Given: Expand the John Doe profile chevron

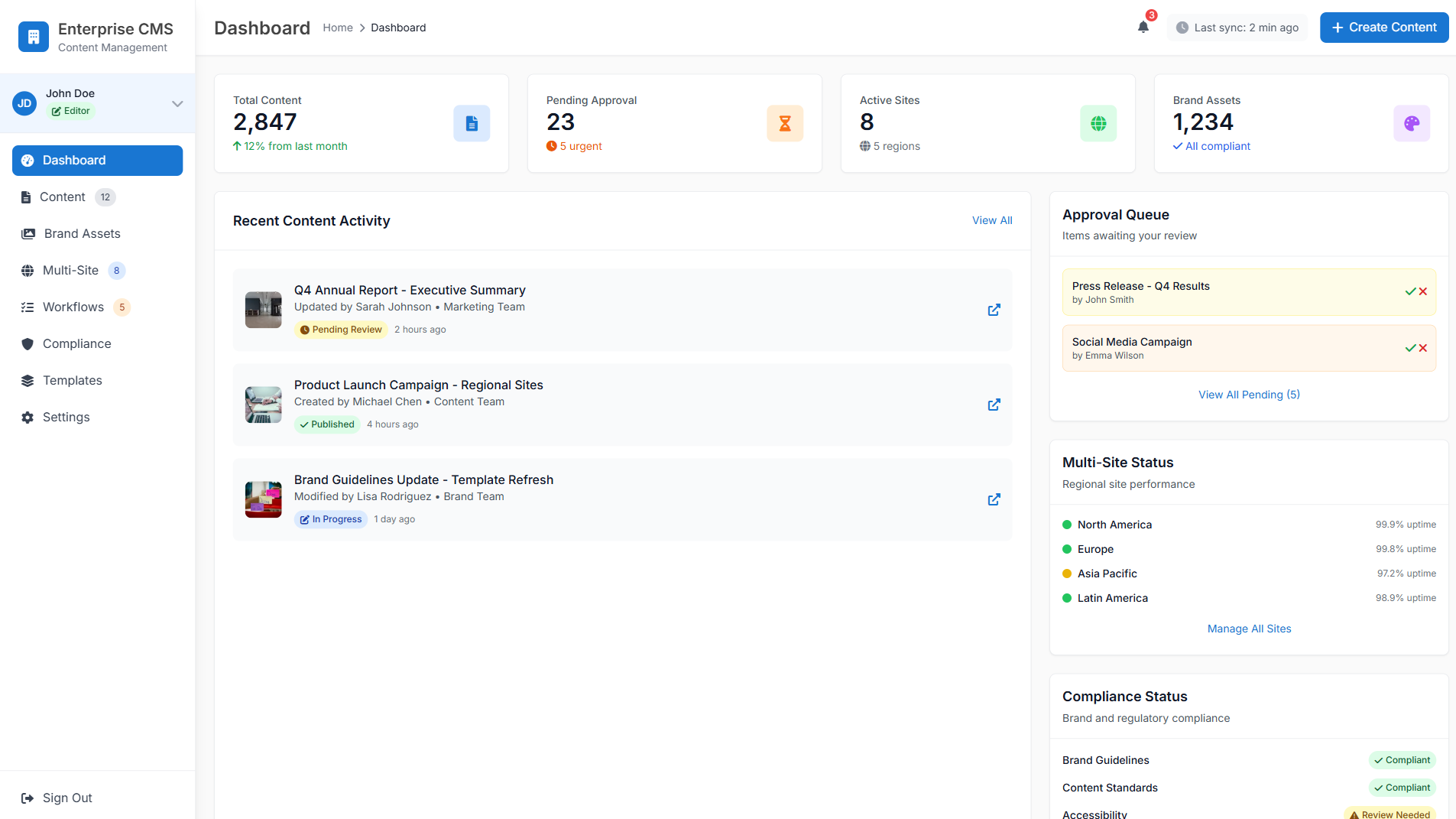Looking at the screenshot, I should [177, 103].
